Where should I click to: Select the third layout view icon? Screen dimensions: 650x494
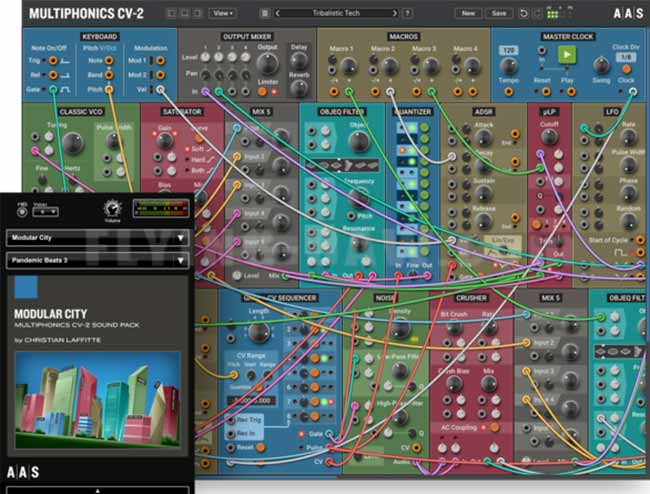198,13
